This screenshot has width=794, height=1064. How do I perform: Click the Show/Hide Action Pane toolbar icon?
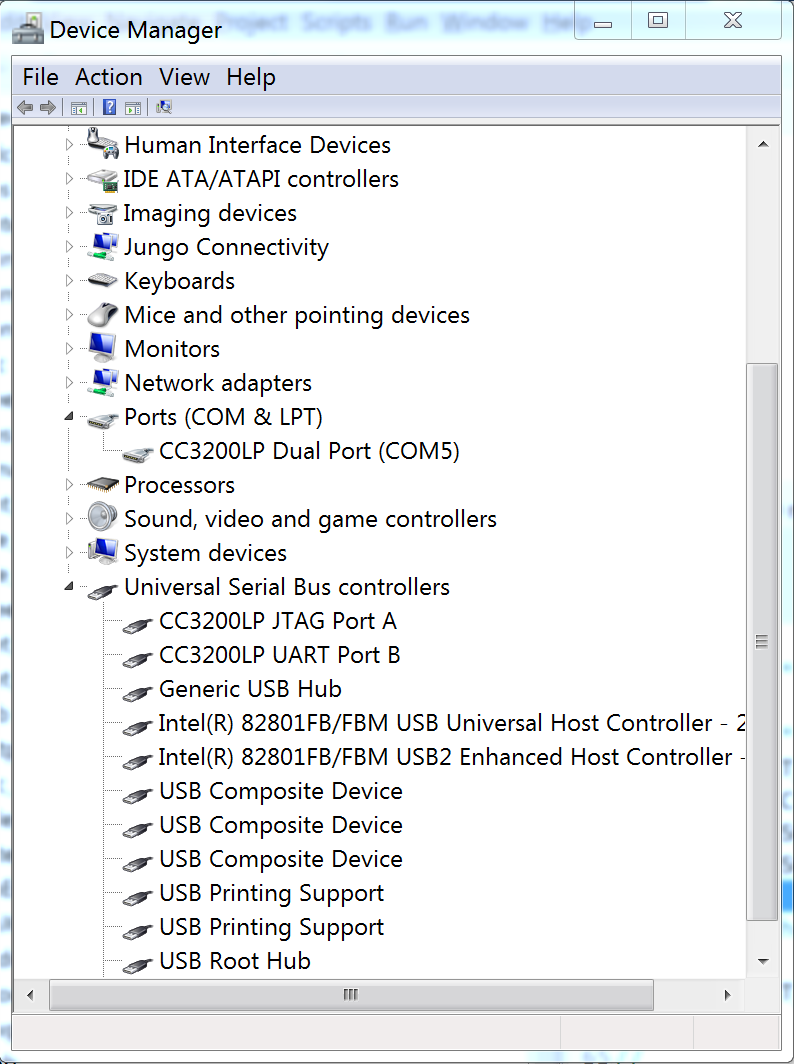tap(132, 107)
